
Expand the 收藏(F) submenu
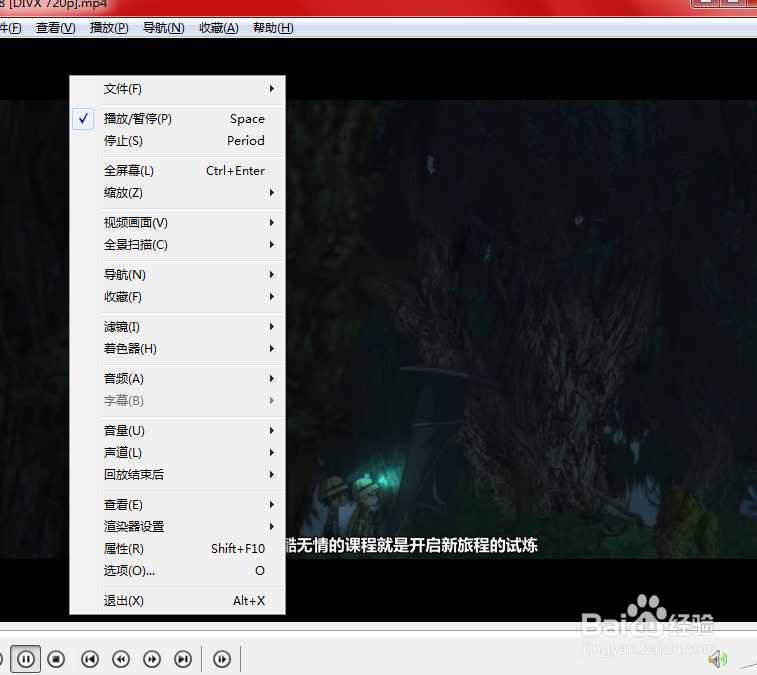pyautogui.click(x=178, y=297)
